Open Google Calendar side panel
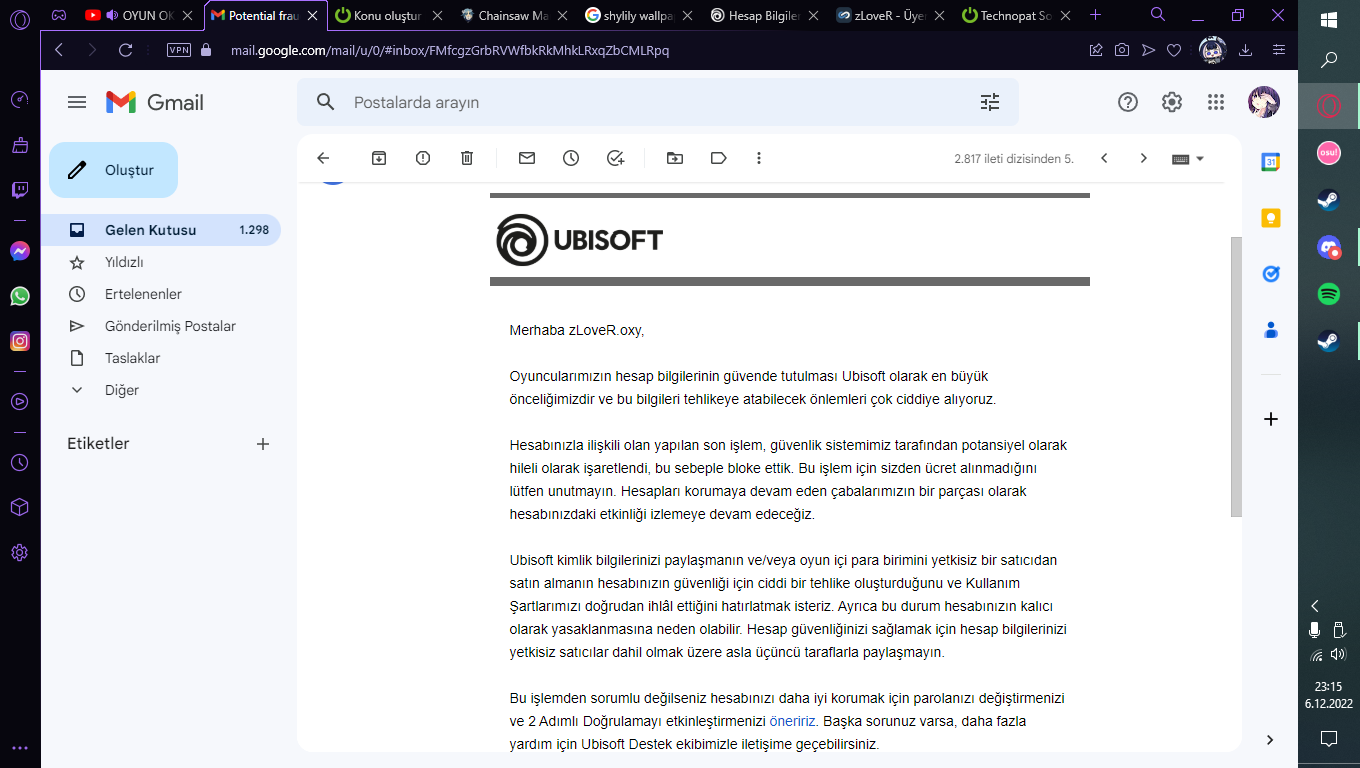The height and width of the screenshot is (768, 1360). 1271,162
